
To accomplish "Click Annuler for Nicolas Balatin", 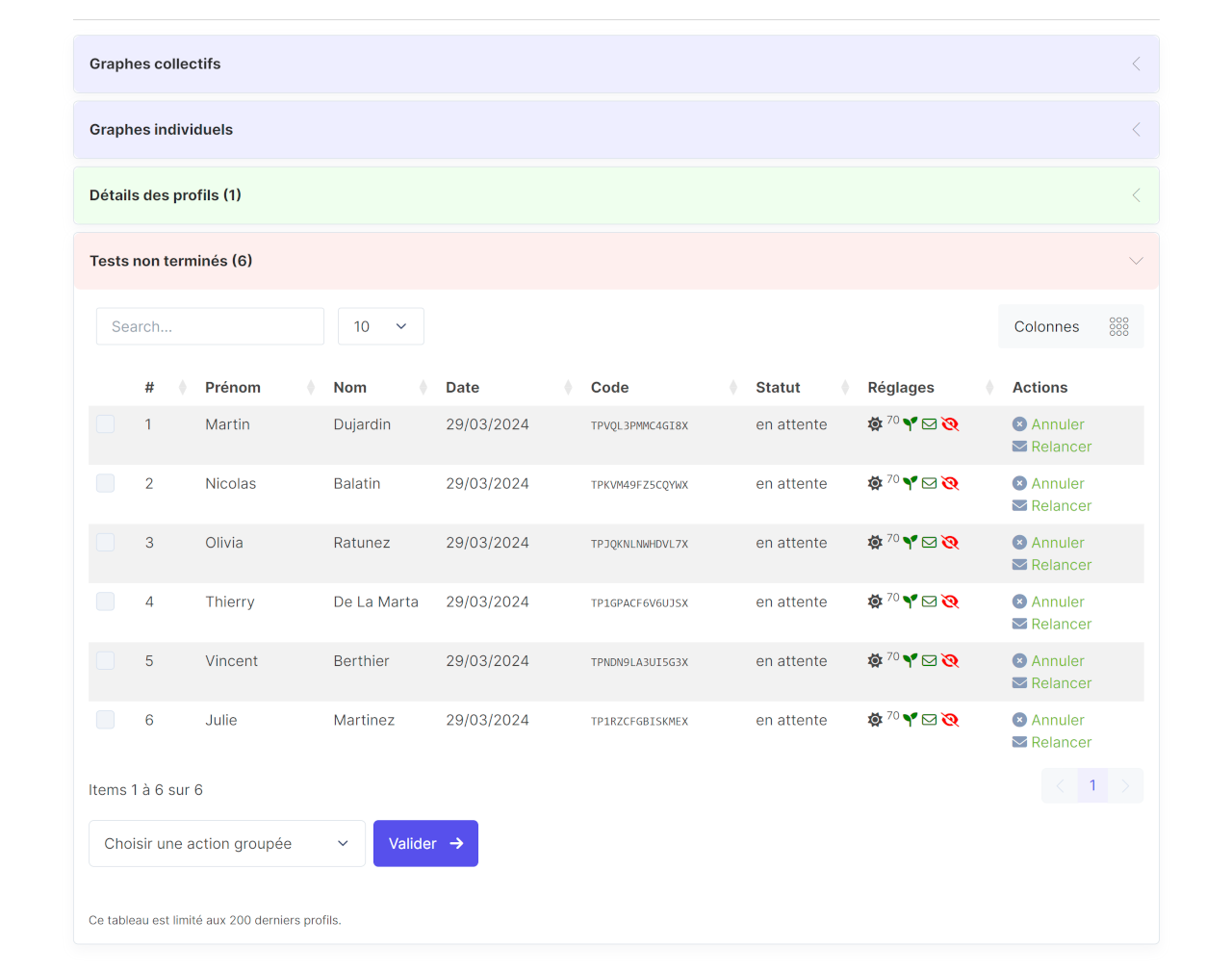I will tap(1058, 484).
